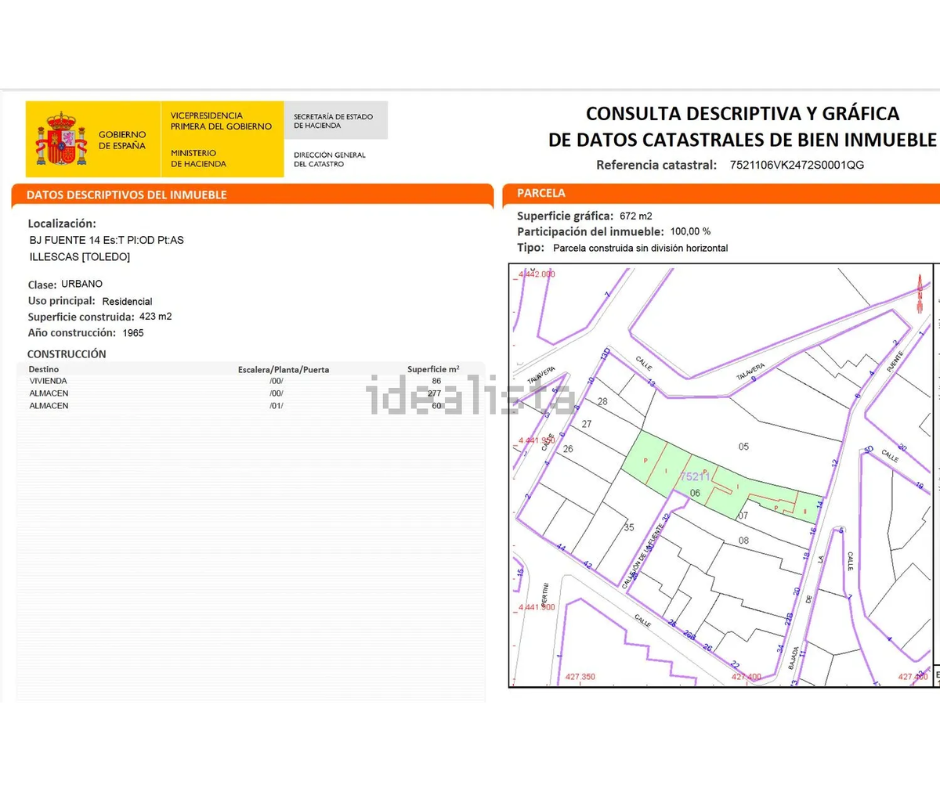Click the Gobierno de España logo text
This screenshot has width=940, height=788.
[122, 140]
